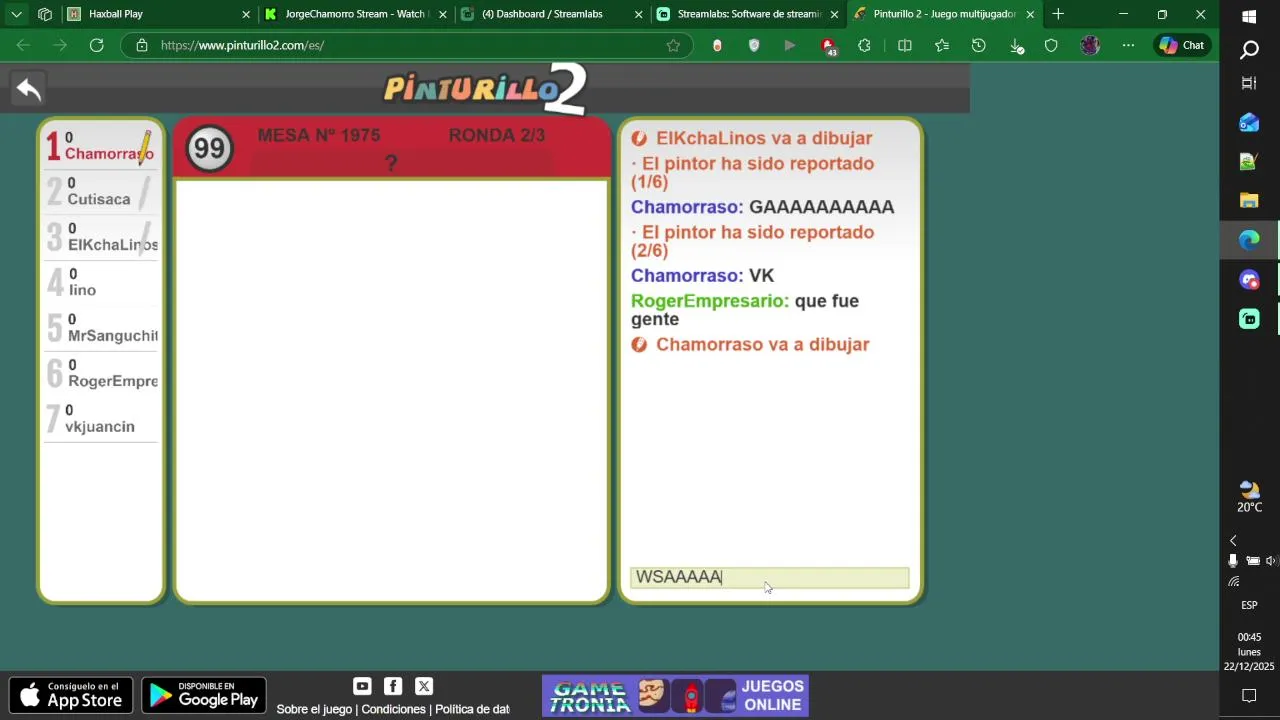The image size is (1280, 720).
Task: Open the Sobre el juego link
Action: [x=314, y=709]
